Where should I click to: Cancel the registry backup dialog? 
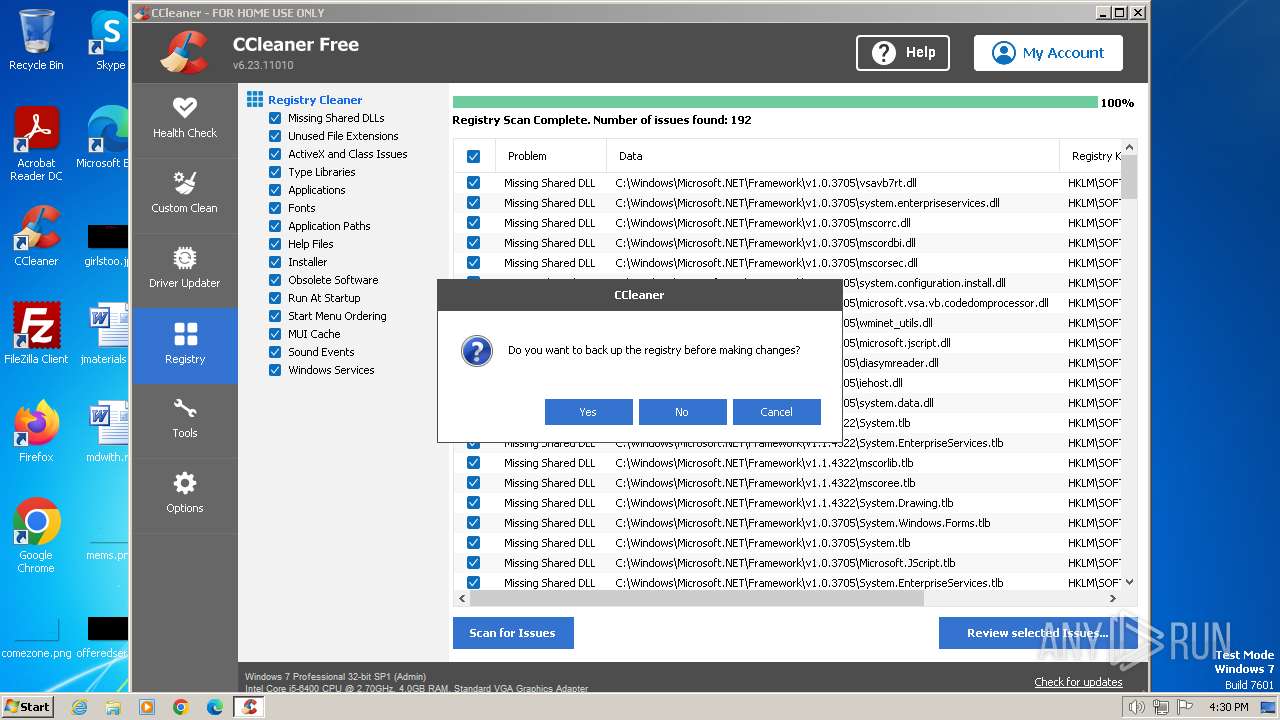coord(776,412)
